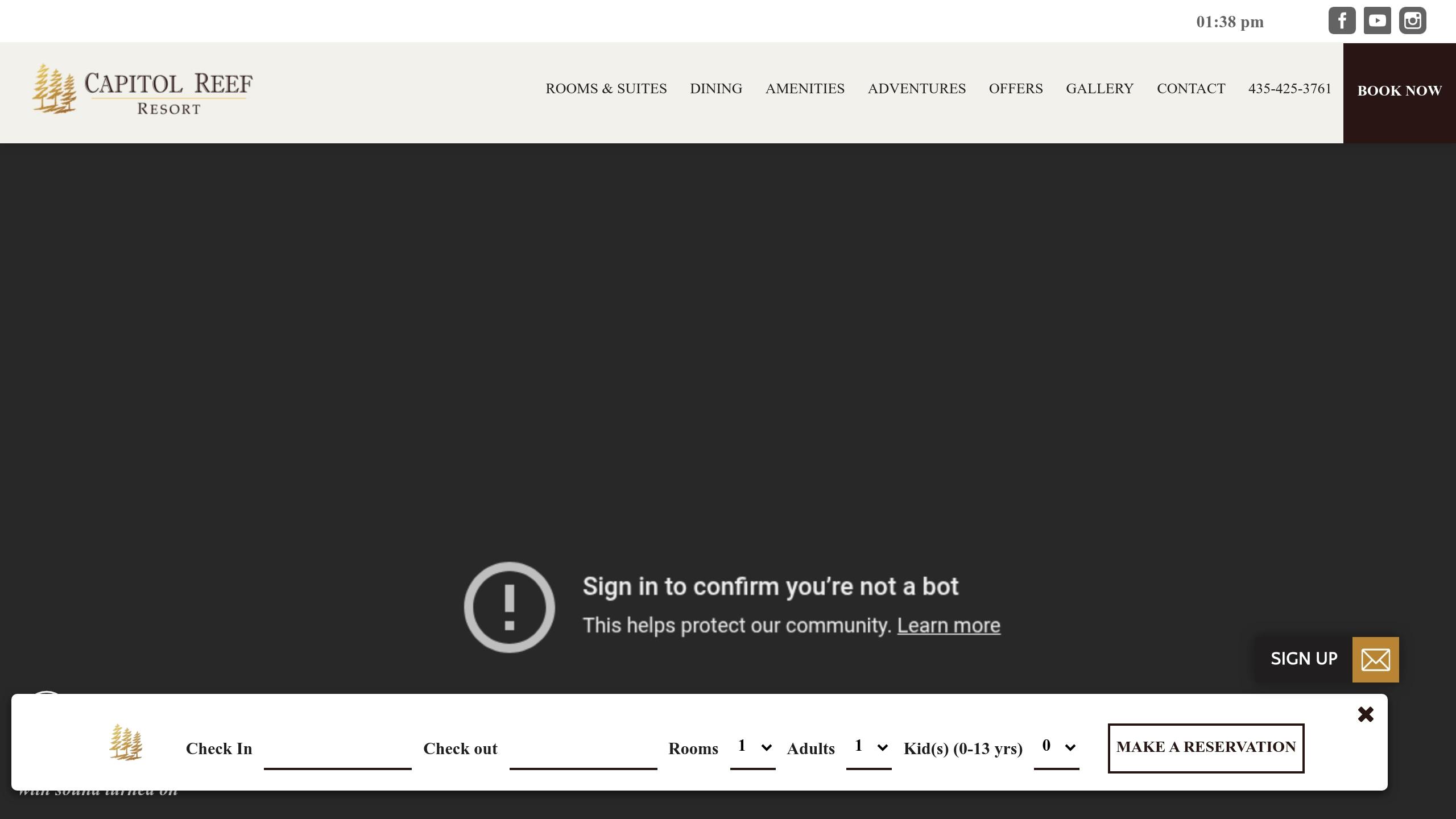This screenshot has height=819, width=1456.
Task: View the Offers page
Action: pos(1016,89)
